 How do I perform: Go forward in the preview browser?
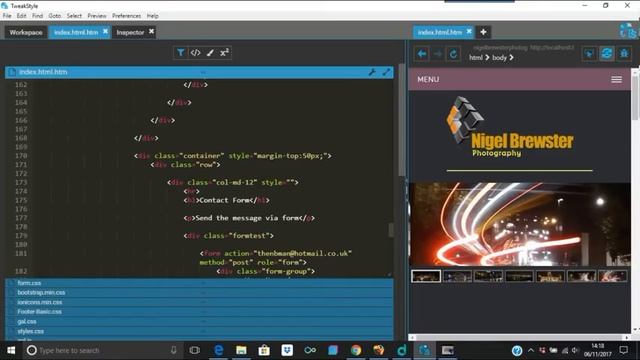click(438, 54)
